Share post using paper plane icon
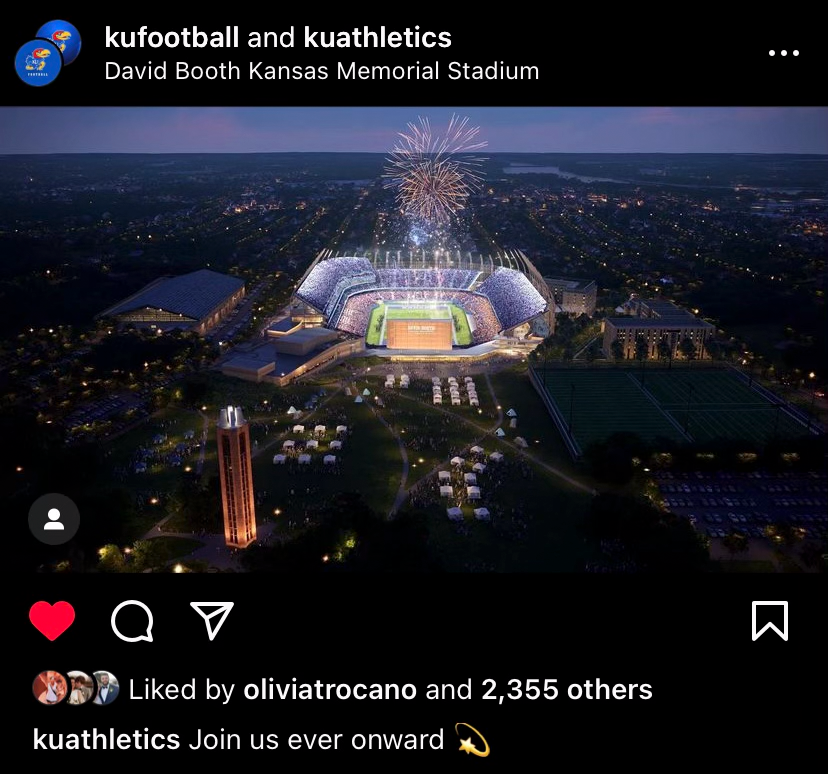This screenshot has height=774, width=828. pos(212,620)
